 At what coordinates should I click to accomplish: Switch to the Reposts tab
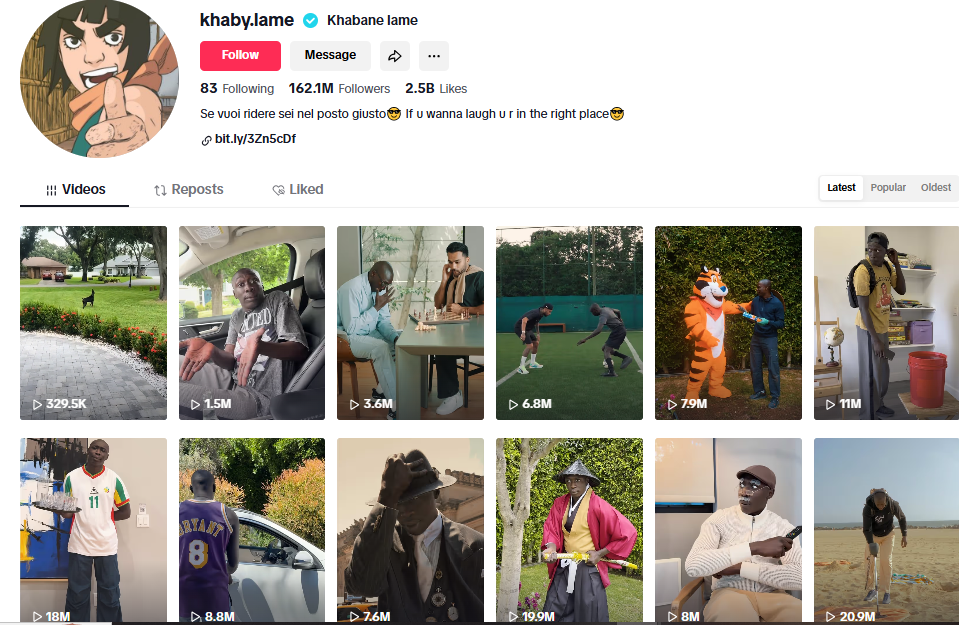(x=188, y=189)
